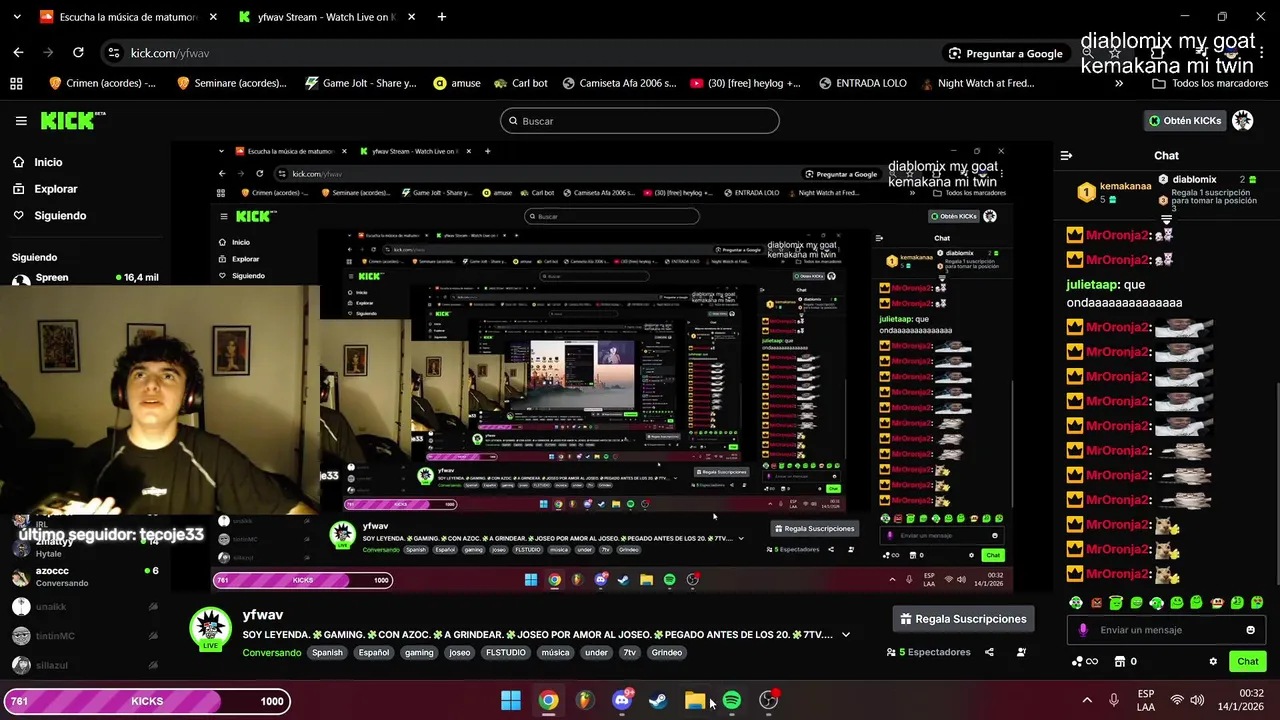Open the Conversando category link

[271, 653]
